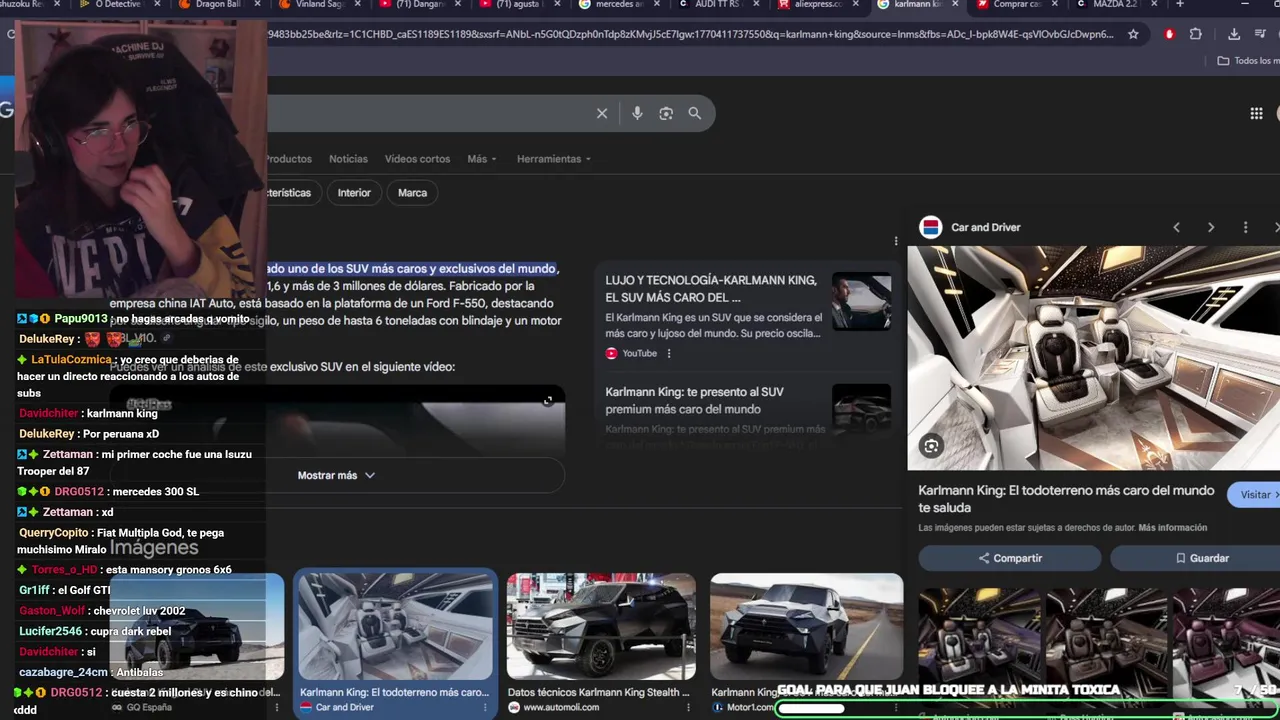Select the automoli.com Stealth thumbnail
1280x720 pixels.
[601, 626]
